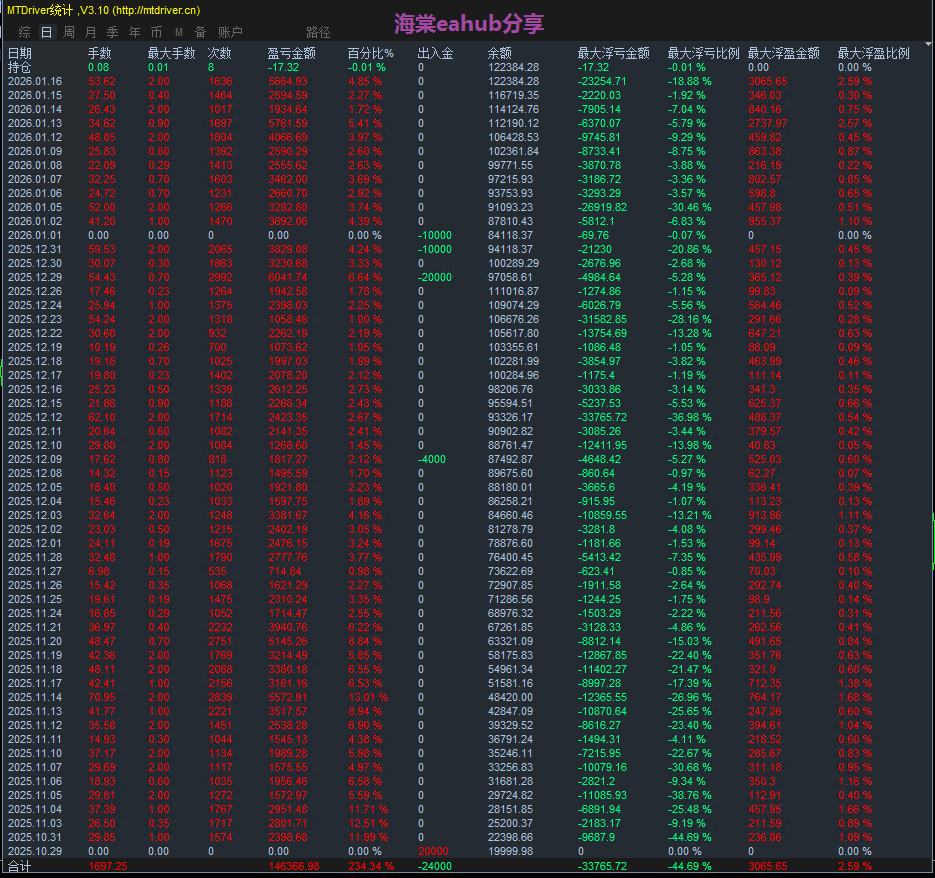
Task: Switch to the M tab
Action: [179, 32]
